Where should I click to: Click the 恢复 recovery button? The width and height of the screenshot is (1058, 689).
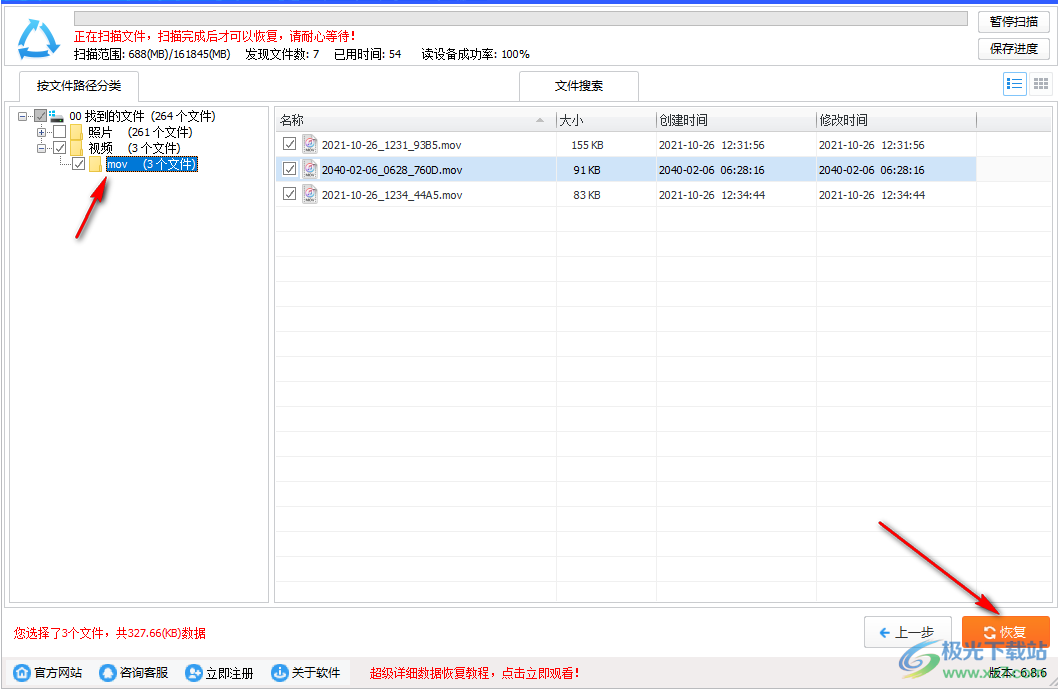coord(1005,631)
